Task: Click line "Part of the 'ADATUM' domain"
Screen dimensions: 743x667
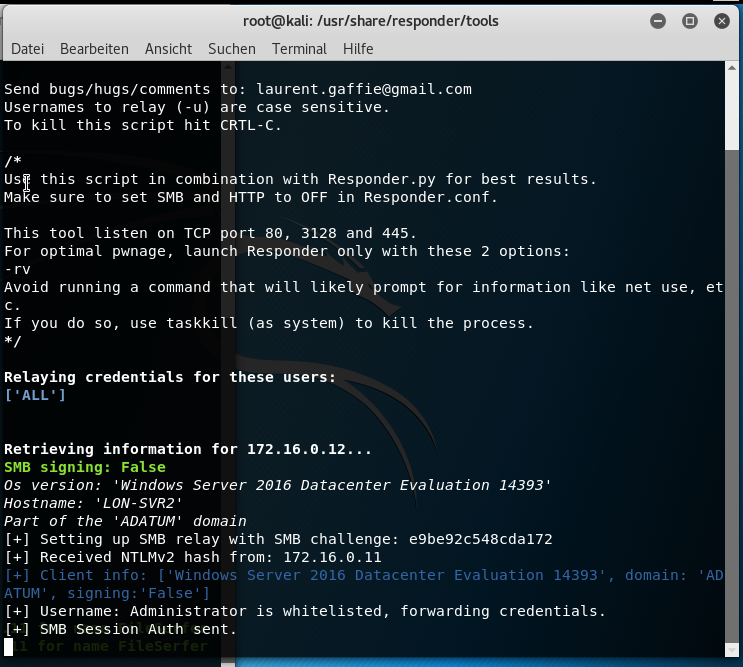Action: [x=125, y=521]
